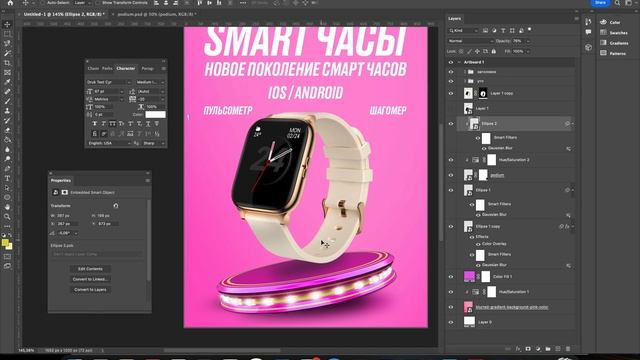Open the Comments panel icon
This screenshot has width=640, height=360.
tap(588, 32)
